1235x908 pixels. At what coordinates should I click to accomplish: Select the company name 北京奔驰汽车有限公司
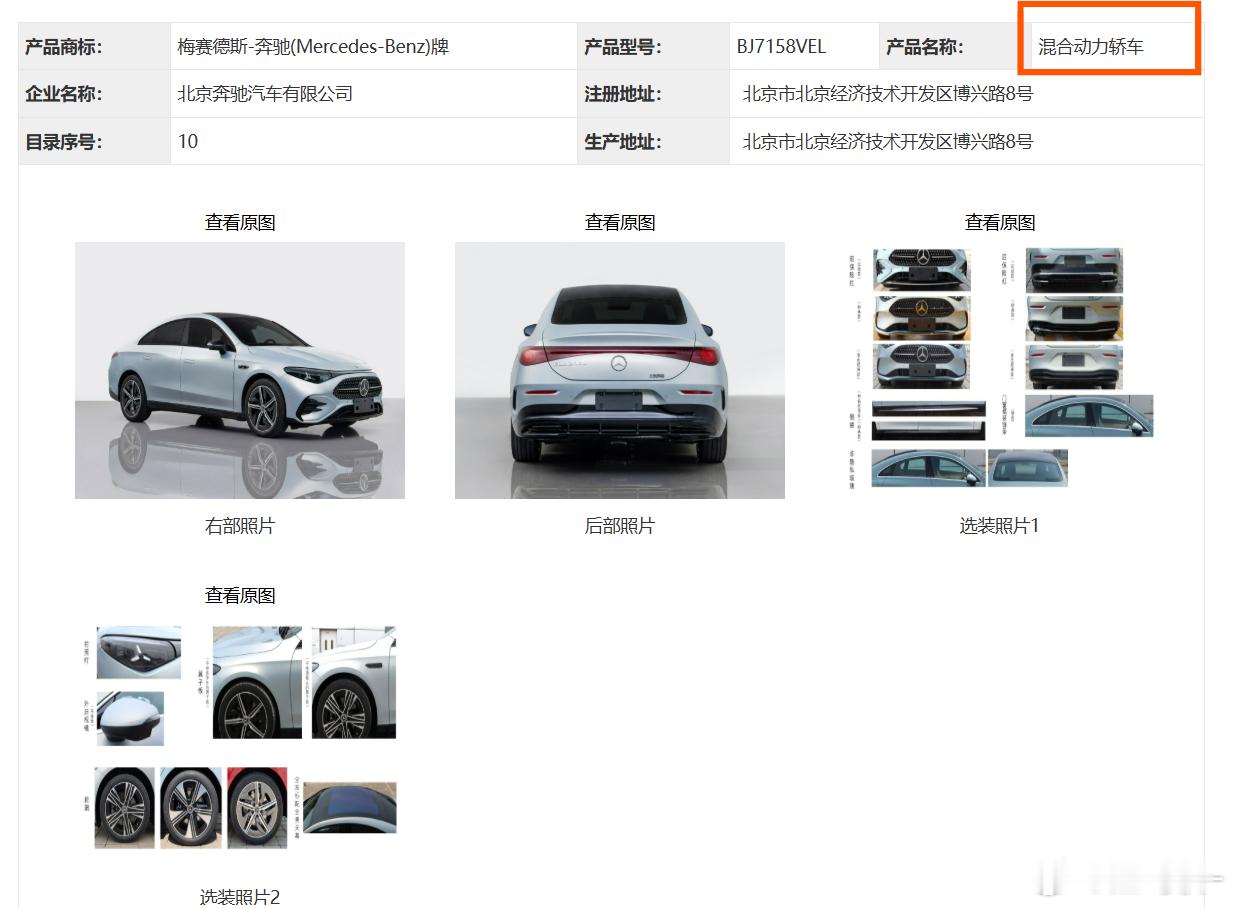click(x=265, y=94)
